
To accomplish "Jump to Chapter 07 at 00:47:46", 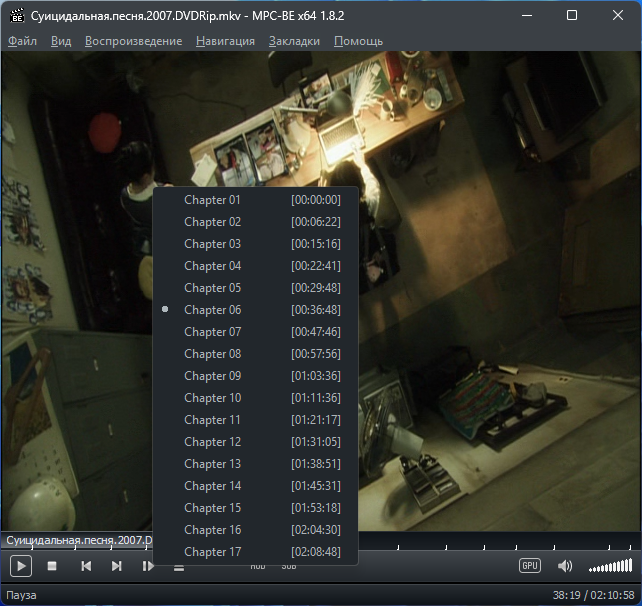I will click(255, 332).
